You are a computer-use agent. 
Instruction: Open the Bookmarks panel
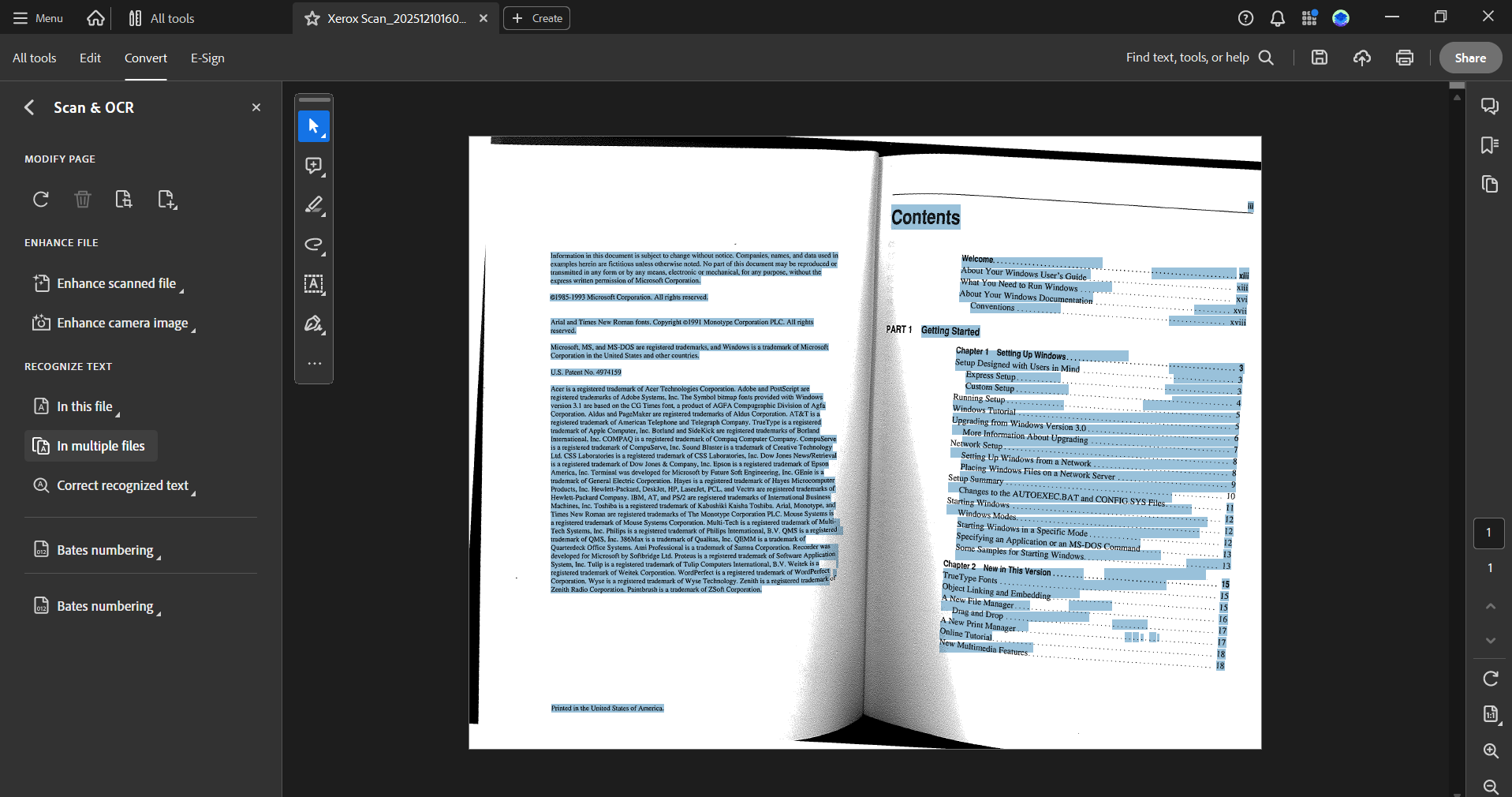tap(1490, 145)
